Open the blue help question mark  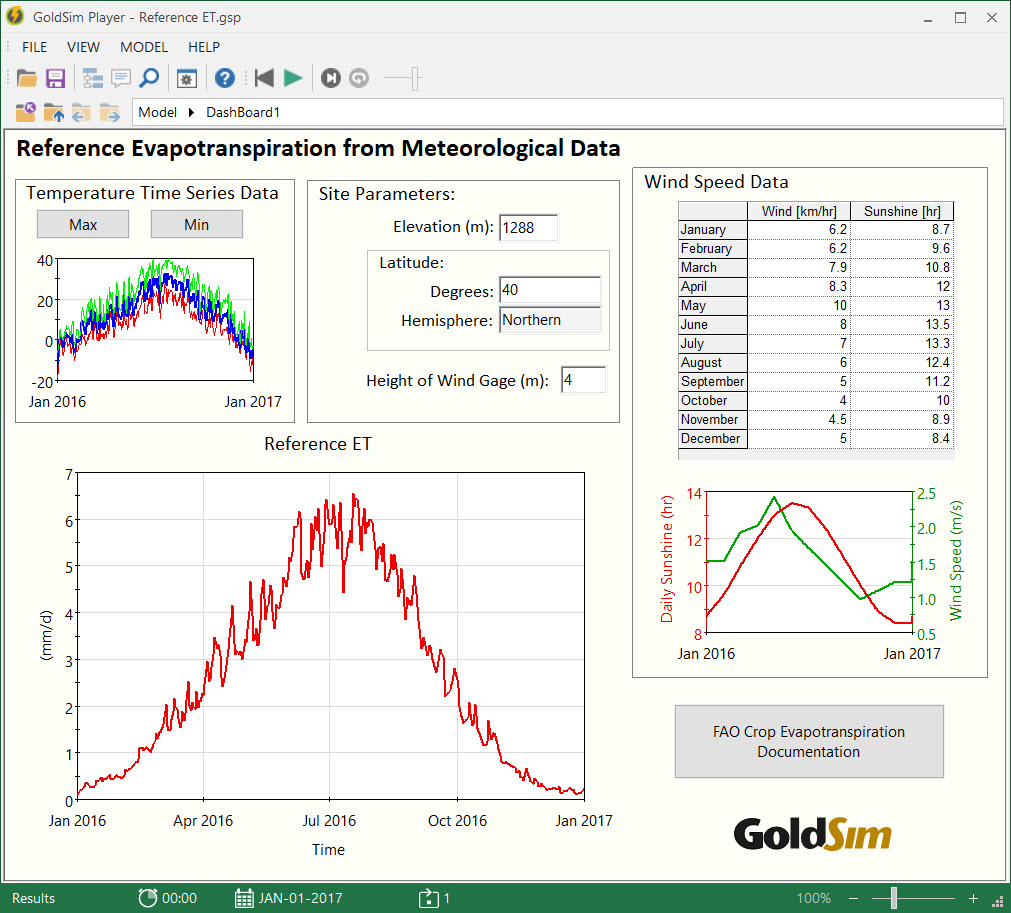pyautogui.click(x=224, y=79)
